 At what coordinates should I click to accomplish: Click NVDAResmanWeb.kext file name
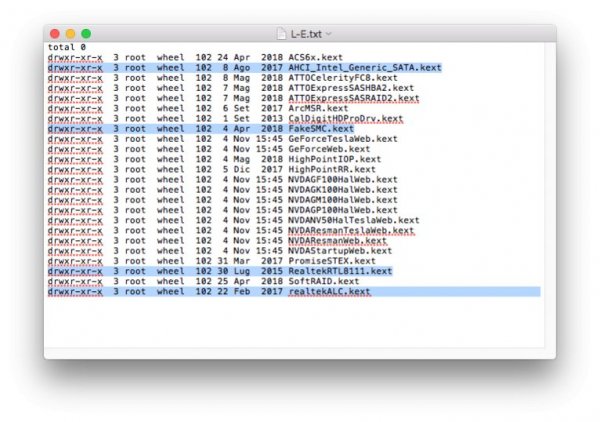(x=337, y=241)
